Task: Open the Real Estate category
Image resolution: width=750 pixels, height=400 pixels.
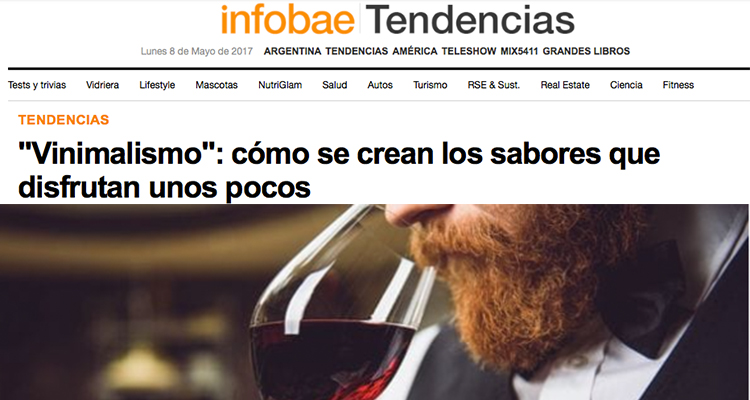Action: [565, 85]
